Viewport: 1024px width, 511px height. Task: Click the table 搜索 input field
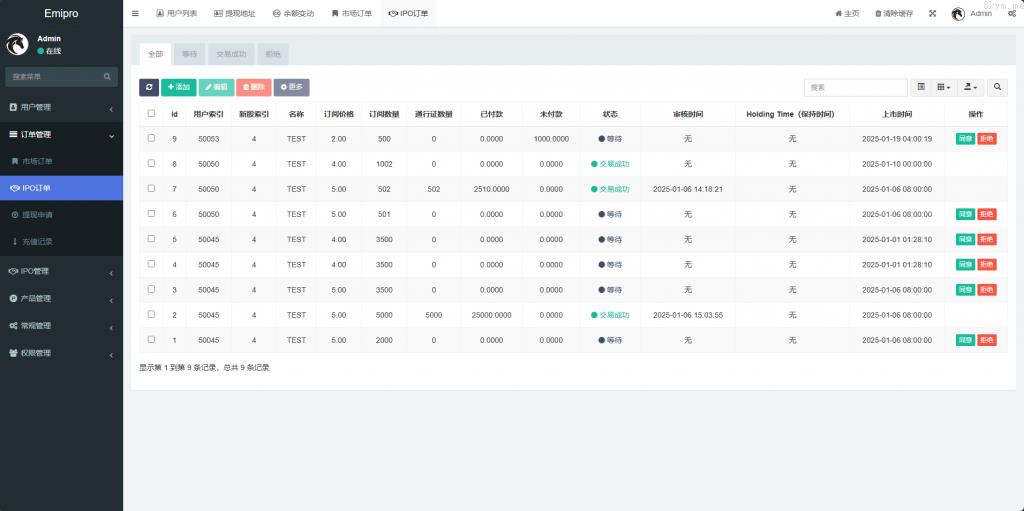(855, 88)
